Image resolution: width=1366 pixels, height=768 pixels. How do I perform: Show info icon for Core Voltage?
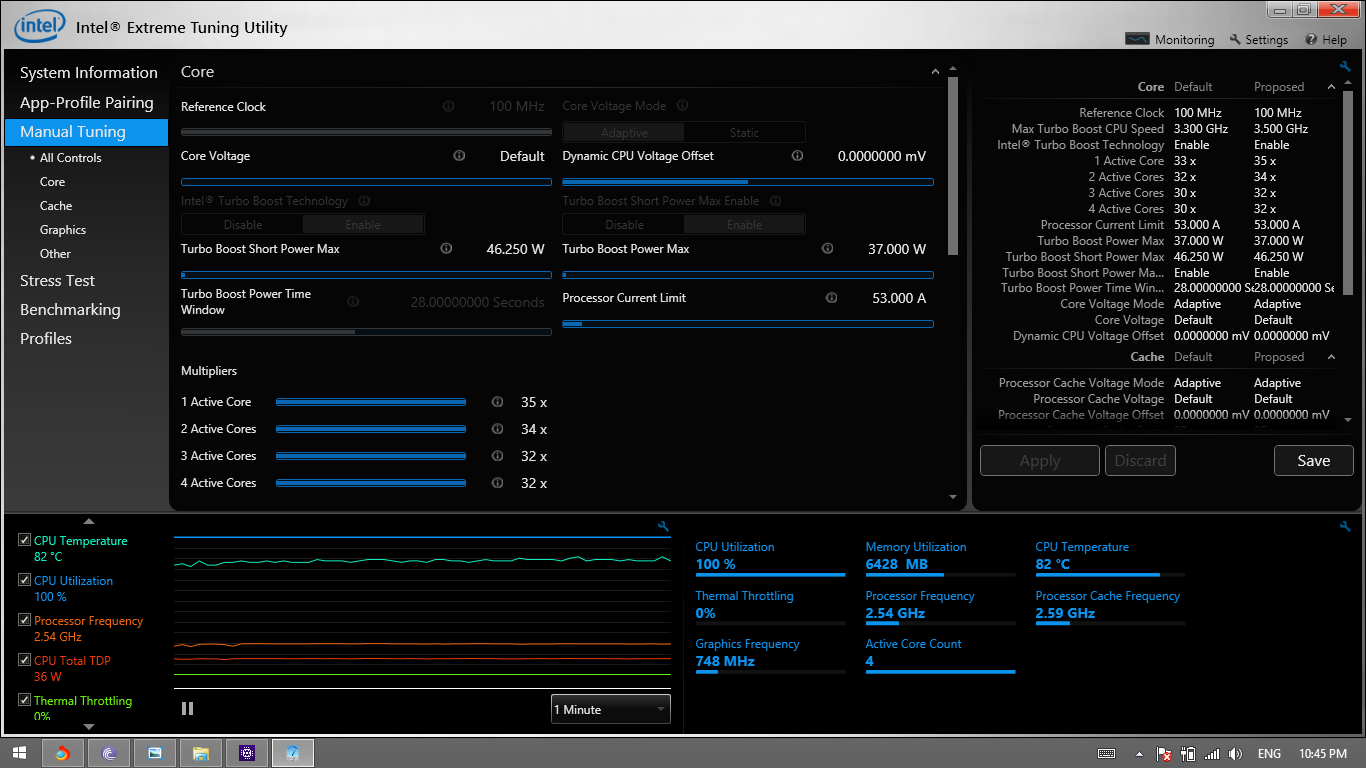click(459, 156)
